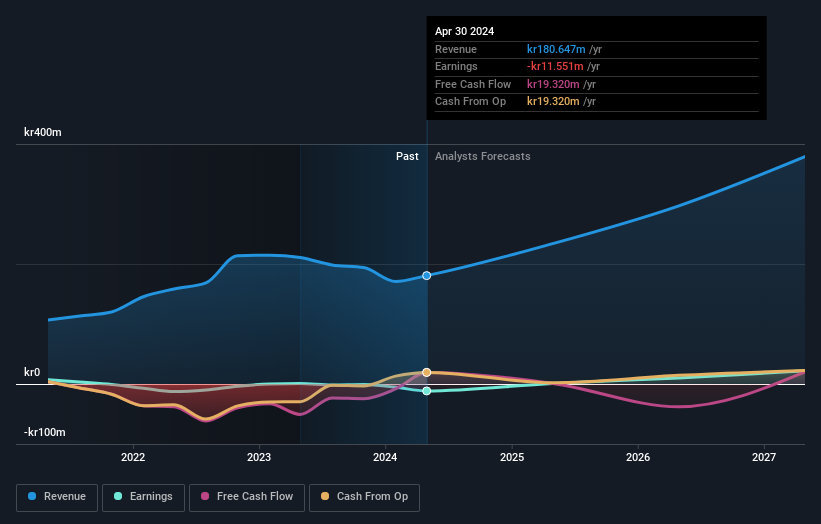This screenshot has height=524, width=821.
Task: Click the Earnings row label in tooltip
Action: coord(456,66)
